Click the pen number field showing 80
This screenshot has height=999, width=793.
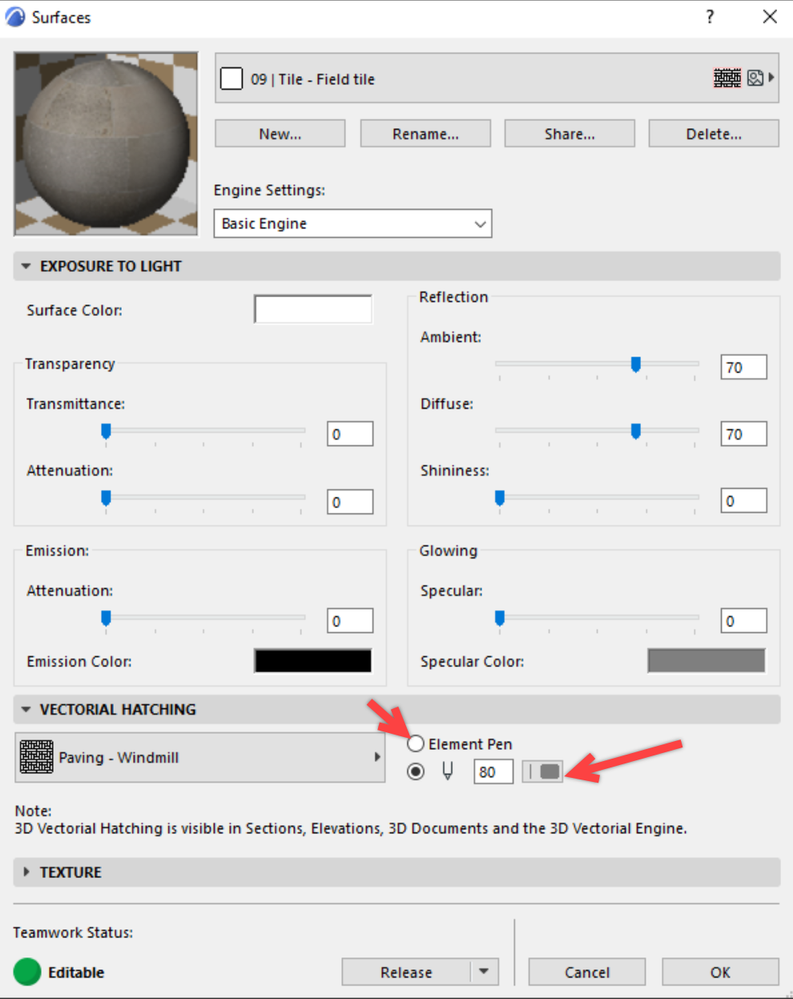pos(494,772)
